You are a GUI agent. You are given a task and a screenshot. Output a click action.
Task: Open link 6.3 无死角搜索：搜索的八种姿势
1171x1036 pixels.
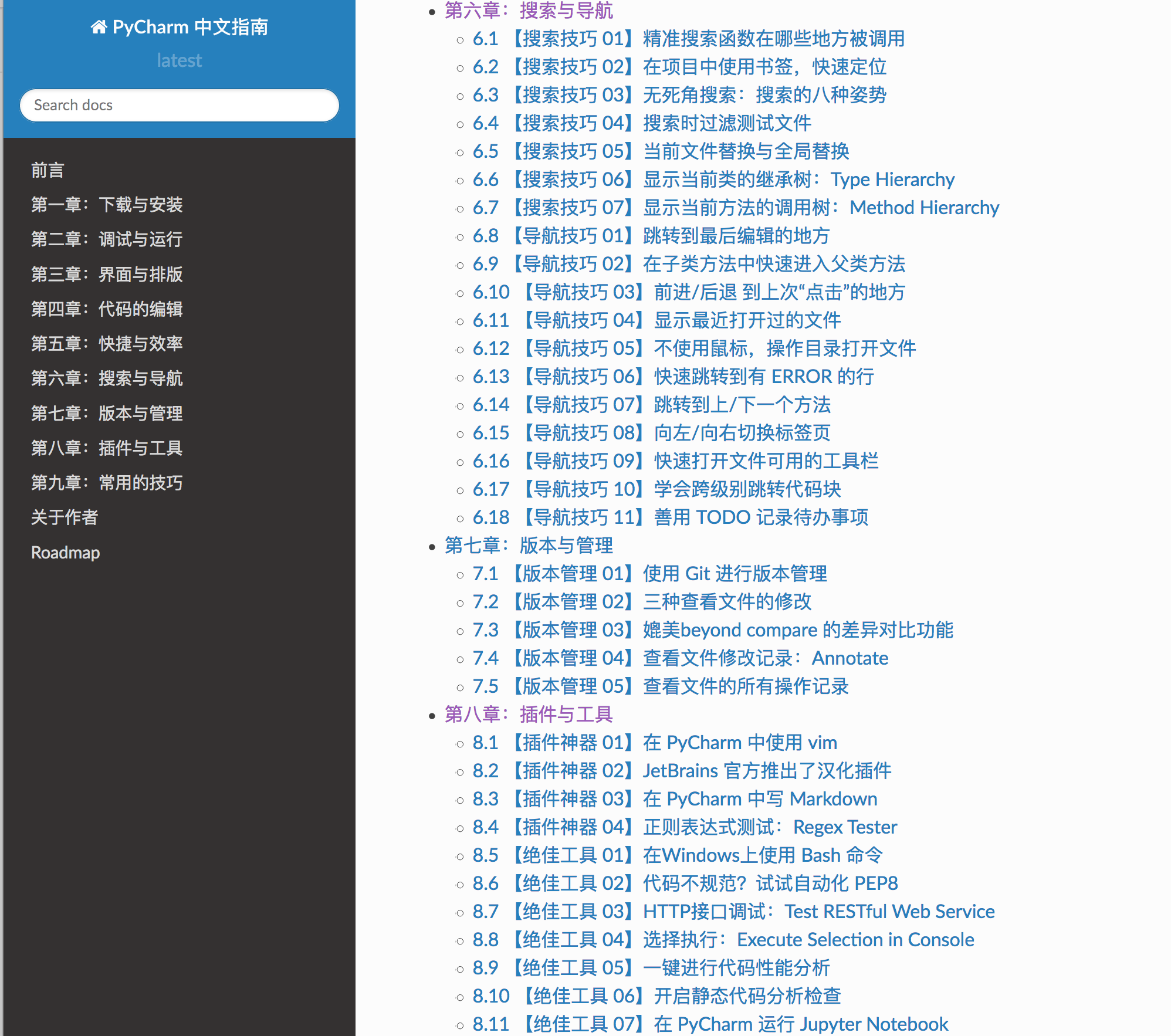click(680, 95)
